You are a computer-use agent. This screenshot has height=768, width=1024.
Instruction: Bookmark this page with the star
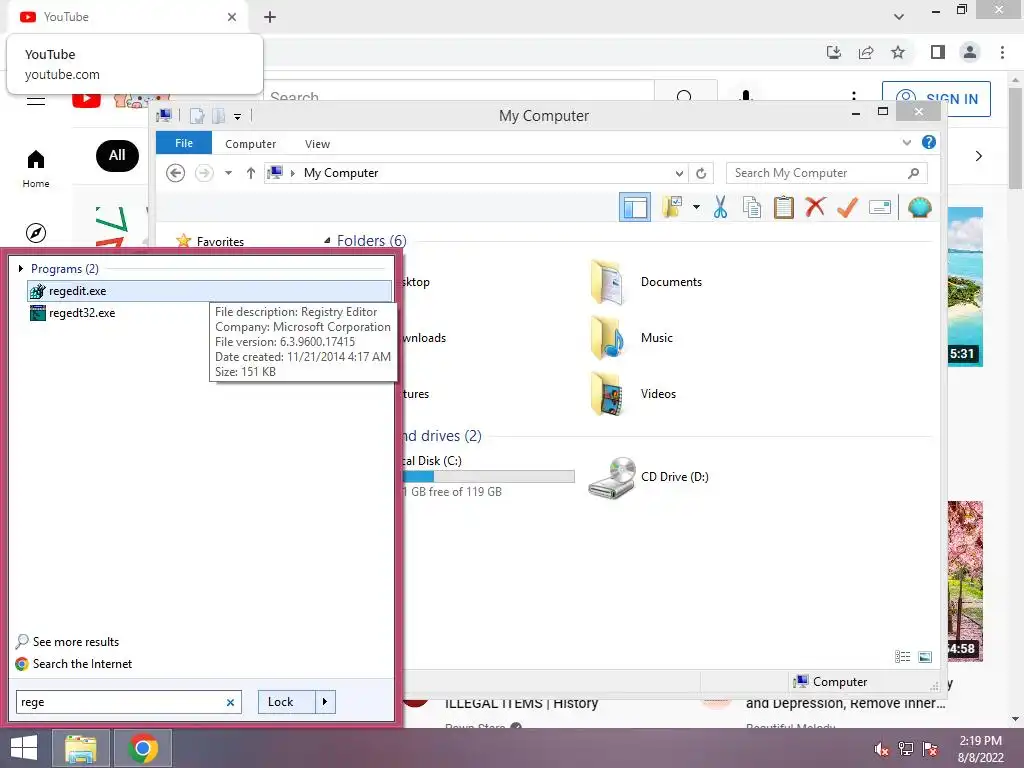tap(898, 52)
